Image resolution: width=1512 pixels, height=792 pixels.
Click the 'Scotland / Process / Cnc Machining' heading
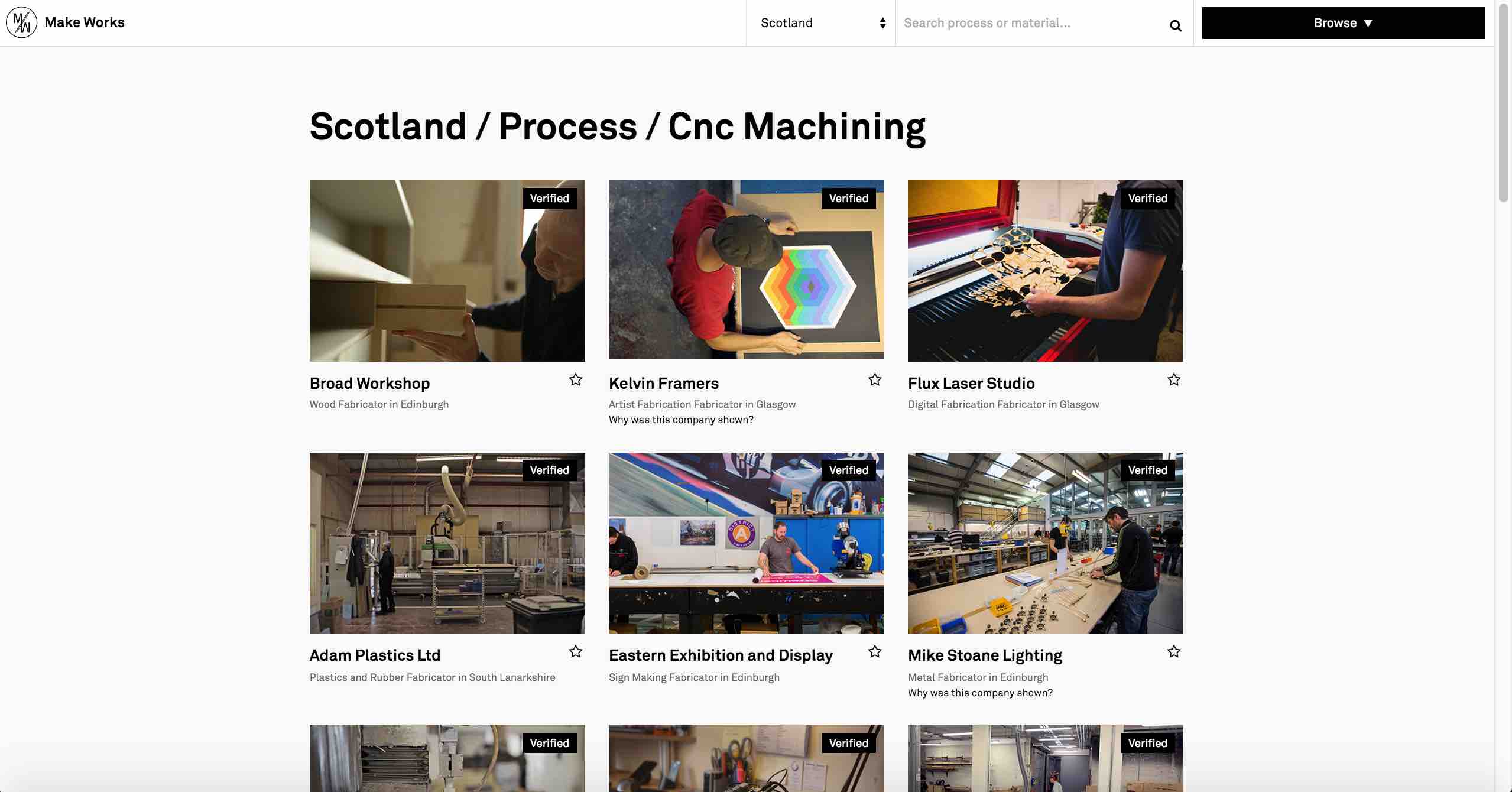tap(618, 126)
